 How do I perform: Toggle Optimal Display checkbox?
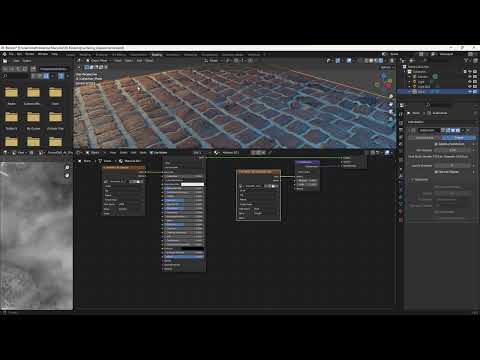(436, 172)
